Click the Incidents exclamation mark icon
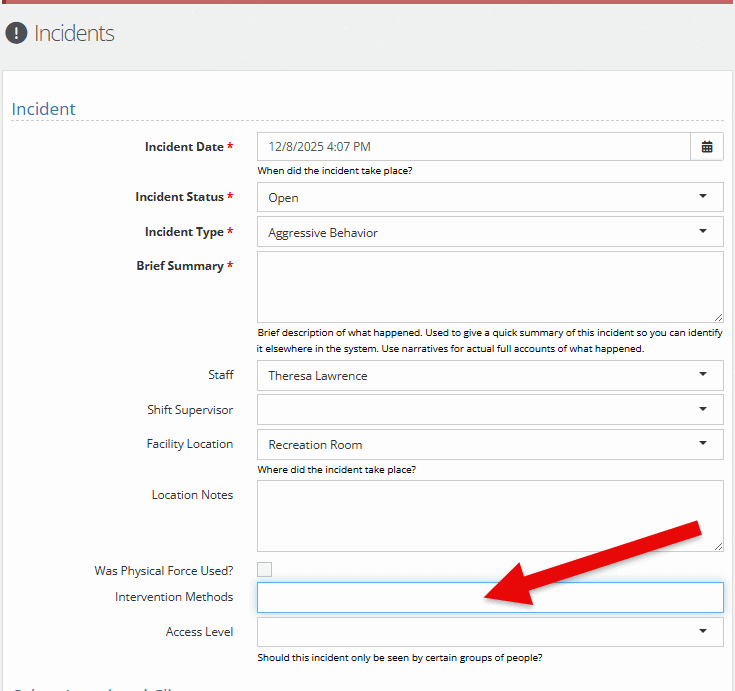The height and width of the screenshot is (691, 735). click(16, 33)
